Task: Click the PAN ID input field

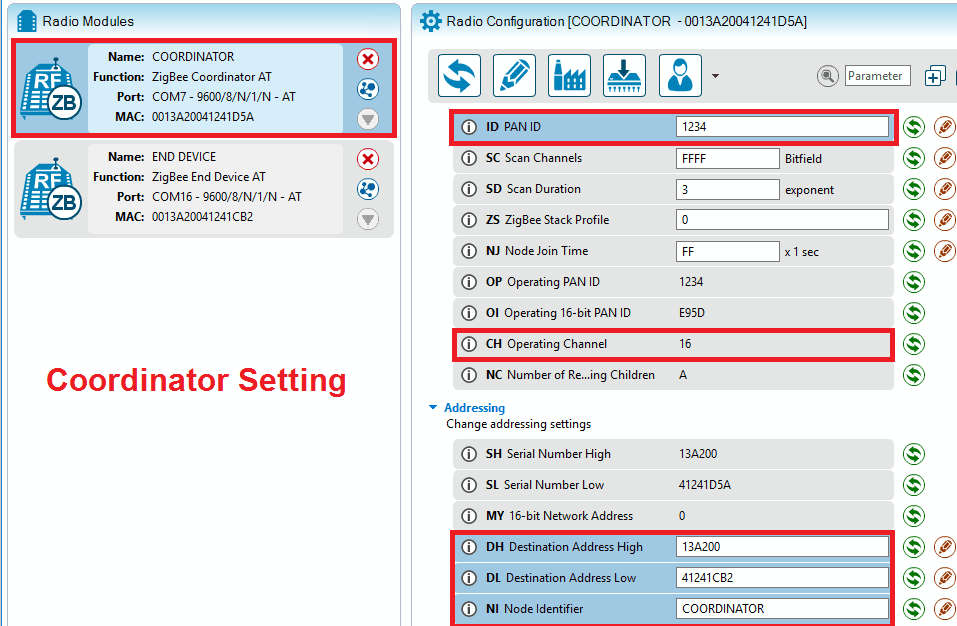Action: pos(782,127)
